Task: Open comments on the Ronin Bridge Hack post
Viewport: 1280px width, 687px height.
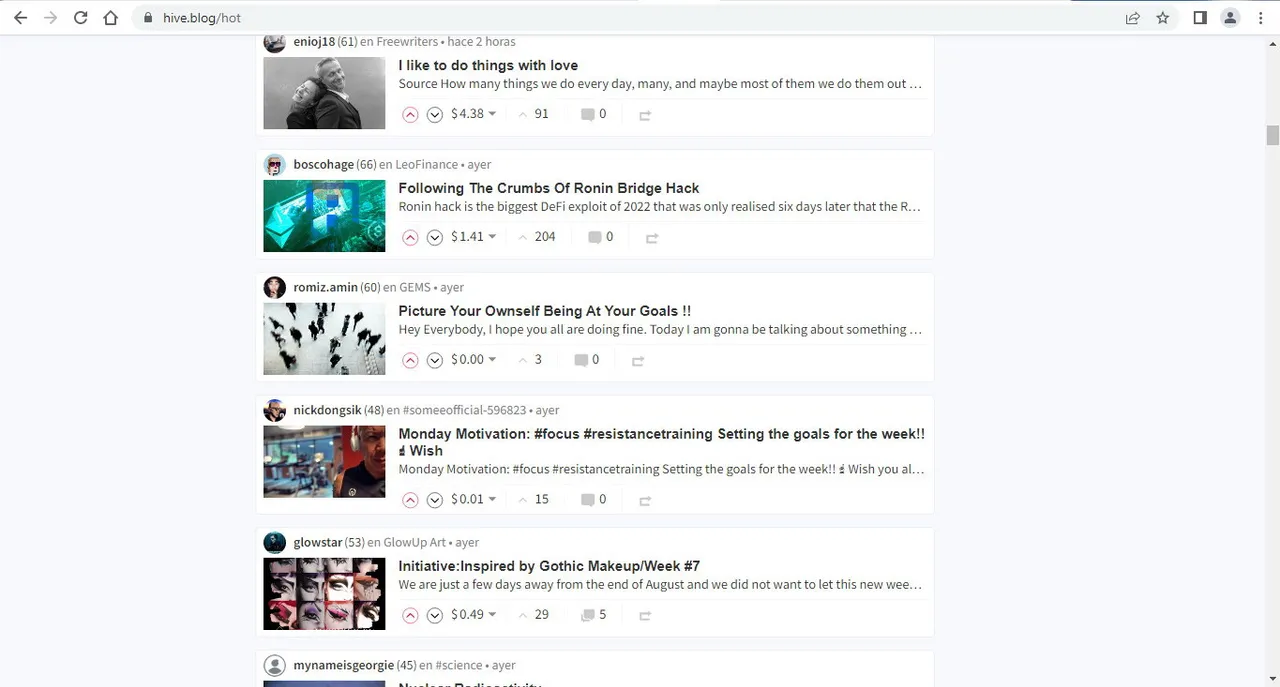Action: click(601, 237)
